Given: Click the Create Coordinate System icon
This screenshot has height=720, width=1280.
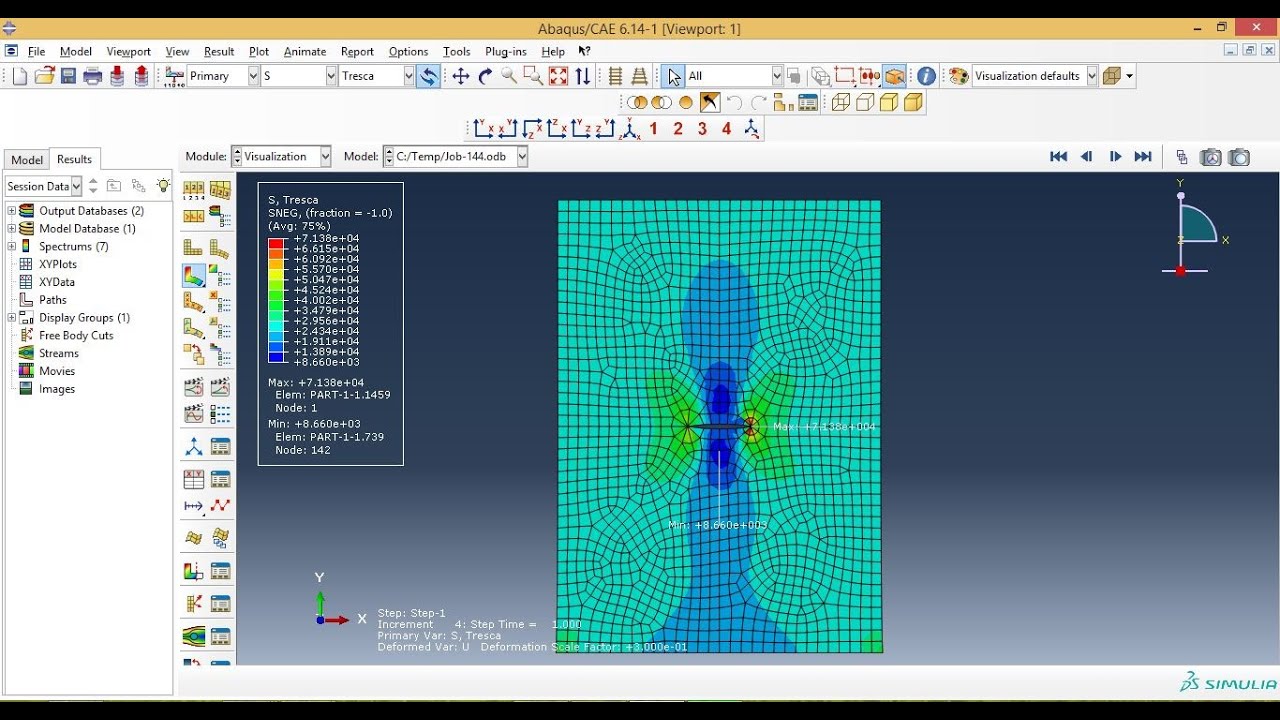Looking at the screenshot, I should click(x=194, y=447).
